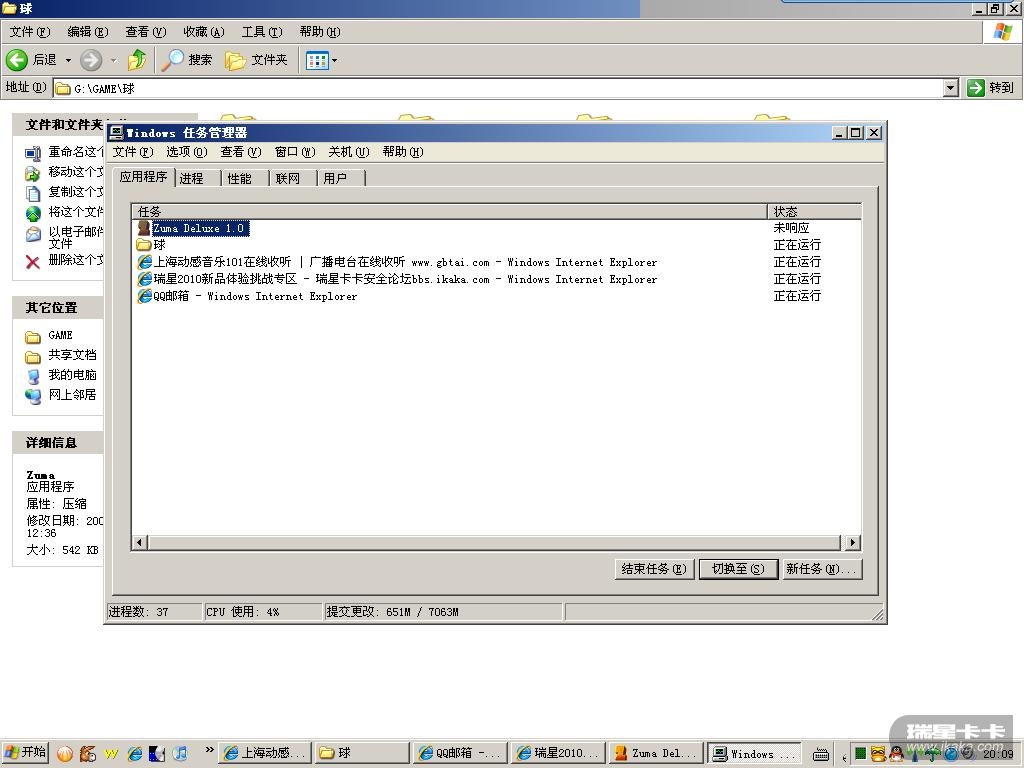The height and width of the screenshot is (768, 1024).
Task: Click 删除这个文件 red X link
Action: 64,261
